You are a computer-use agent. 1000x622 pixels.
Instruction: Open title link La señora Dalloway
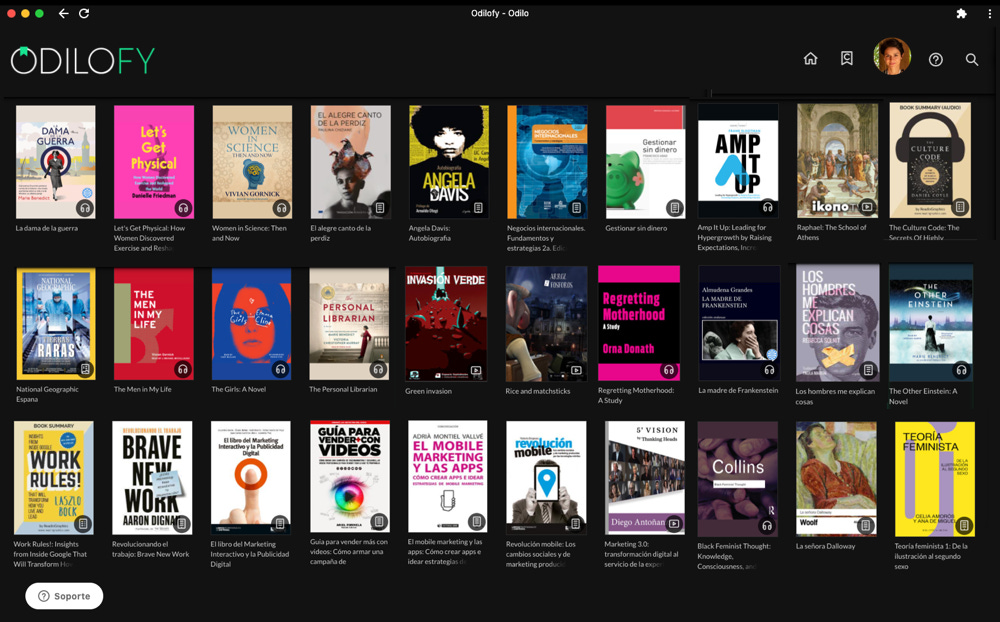point(825,546)
